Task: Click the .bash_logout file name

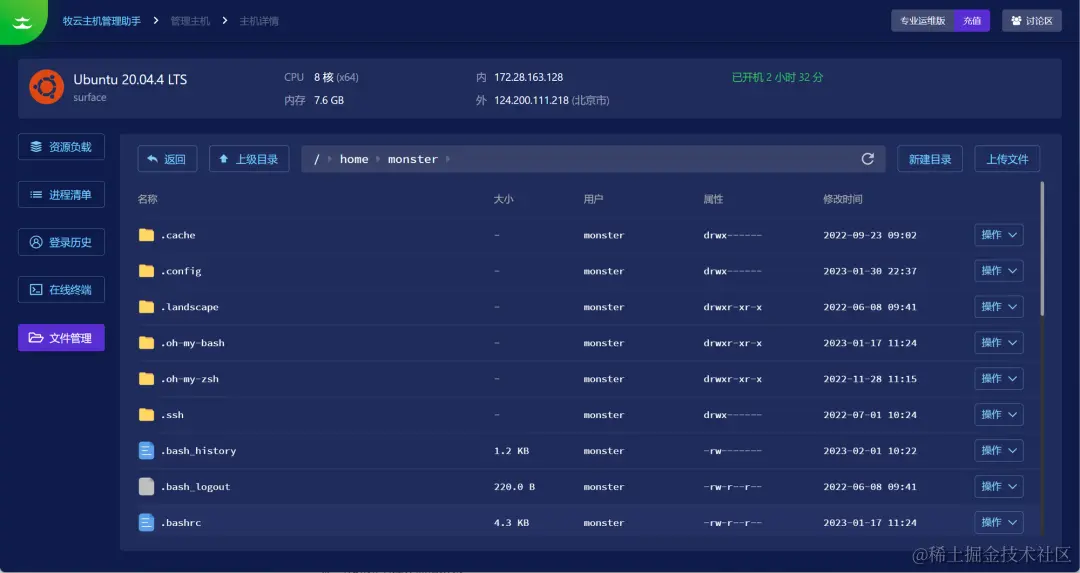Action: pos(196,486)
